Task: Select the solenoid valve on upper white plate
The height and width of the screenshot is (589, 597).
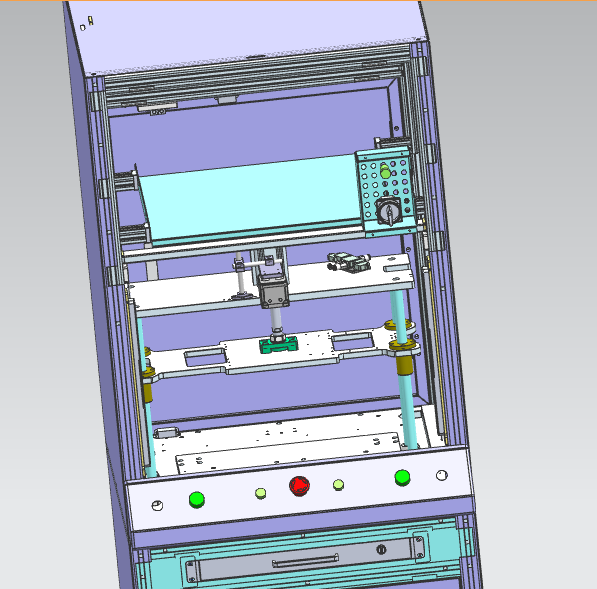Action: (349, 262)
